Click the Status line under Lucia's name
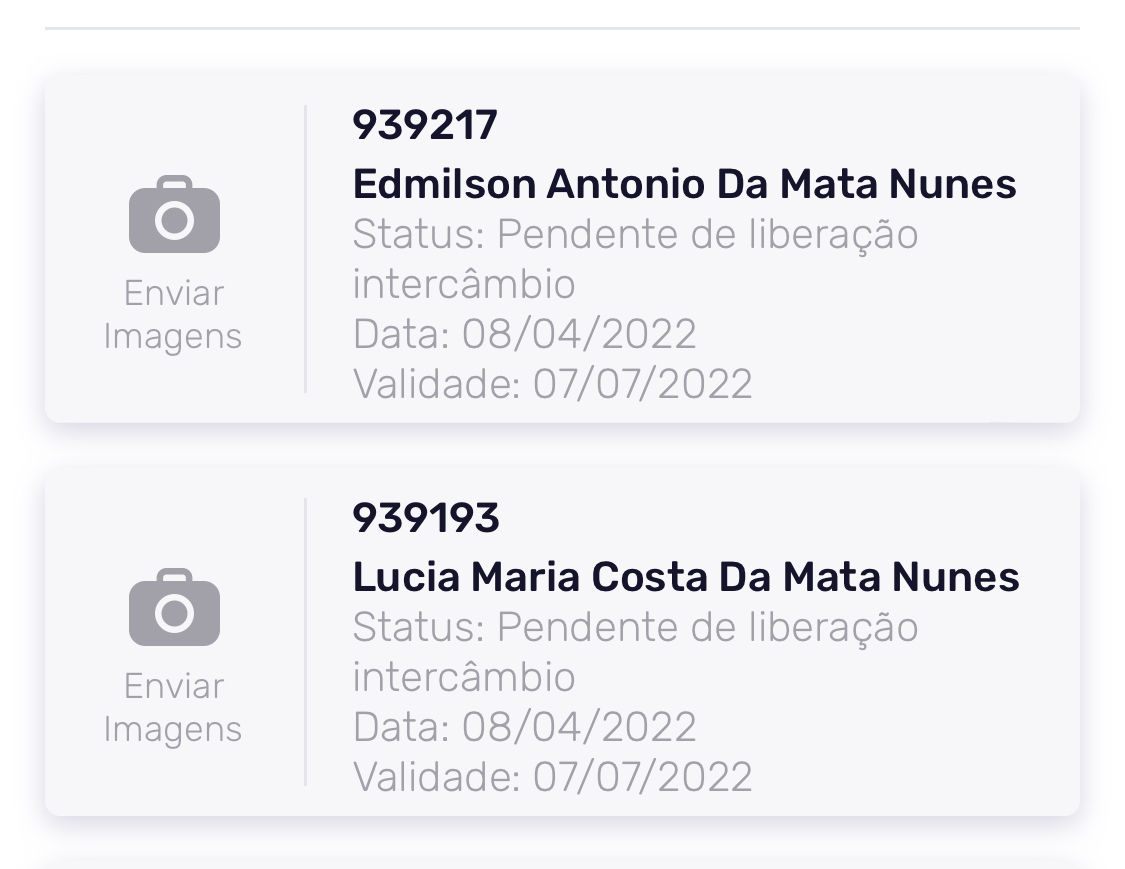This screenshot has height=869, width=1125. 635,628
